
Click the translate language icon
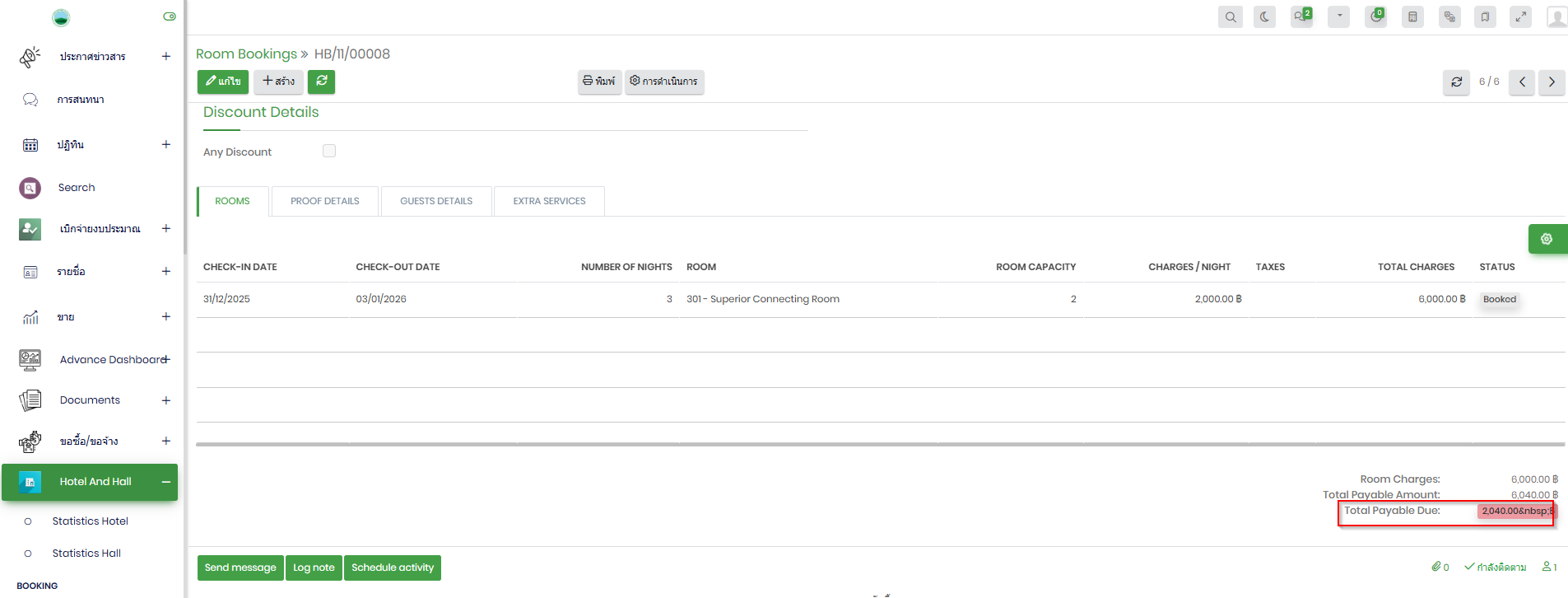click(1449, 16)
